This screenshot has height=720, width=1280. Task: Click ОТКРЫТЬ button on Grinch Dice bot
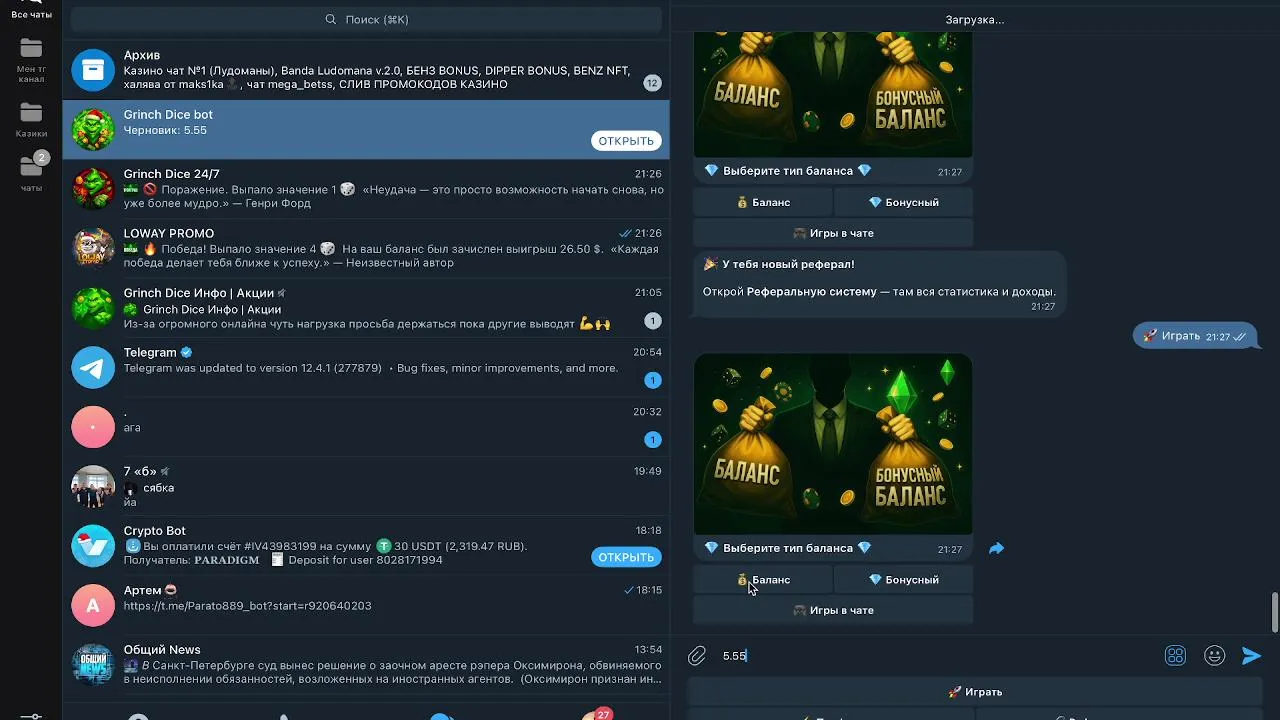coord(626,141)
